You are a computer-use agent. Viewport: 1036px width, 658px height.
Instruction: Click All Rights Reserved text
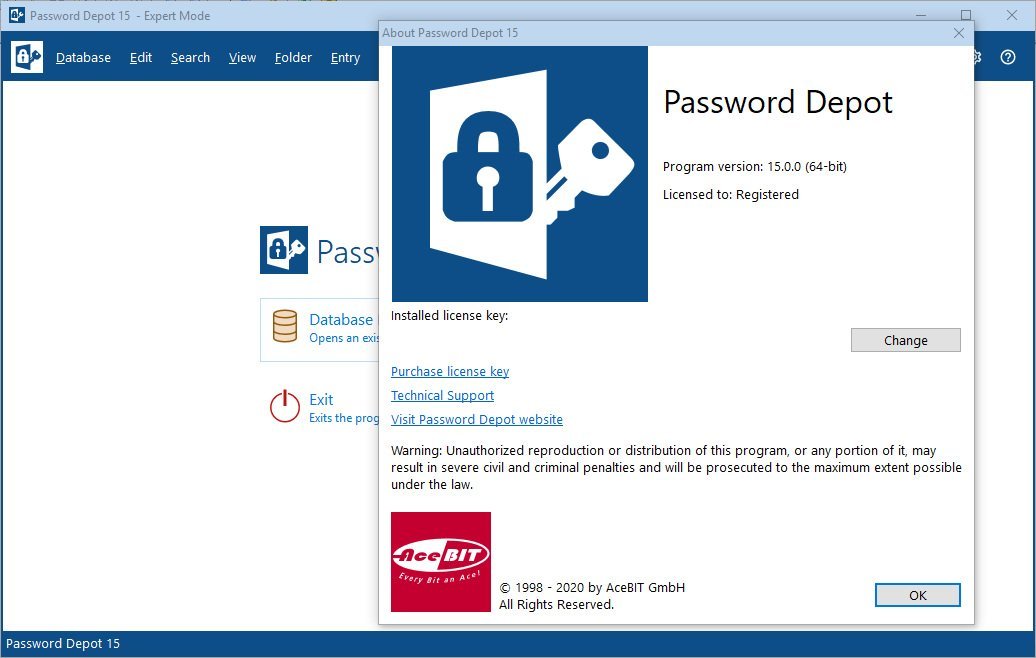pos(556,604)
